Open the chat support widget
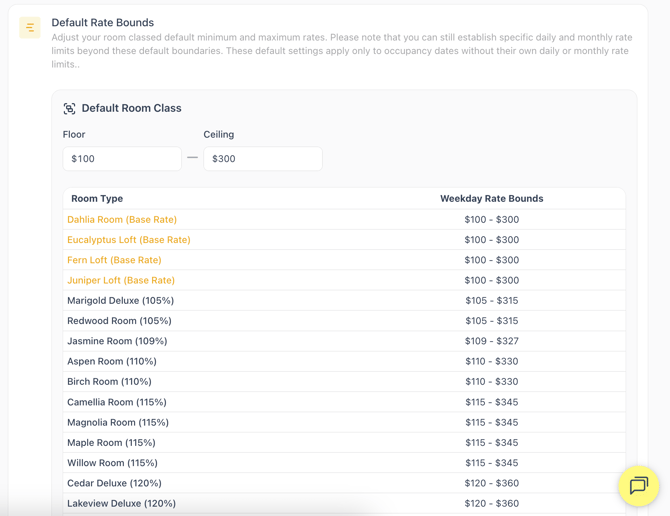 click(x=638, y=486)
